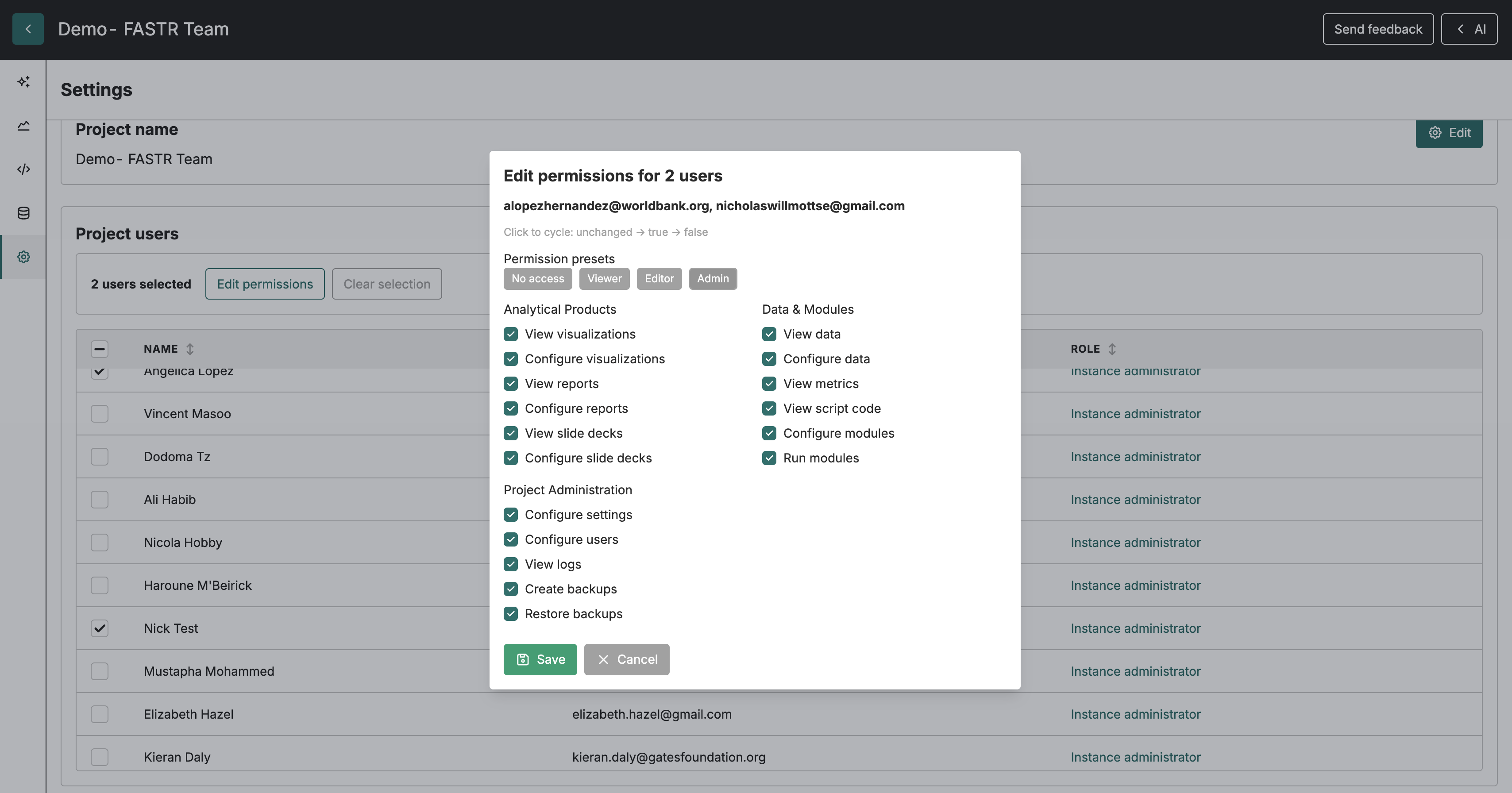
Task: Toggle View reports checkbox
Action: click(511, 384)
